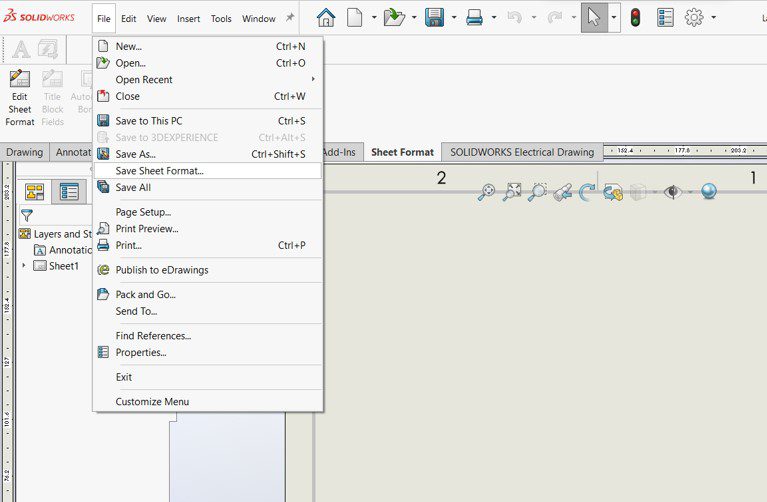
Task: Click the Edit Sheet Format button
Action: (x=20, y=98)
